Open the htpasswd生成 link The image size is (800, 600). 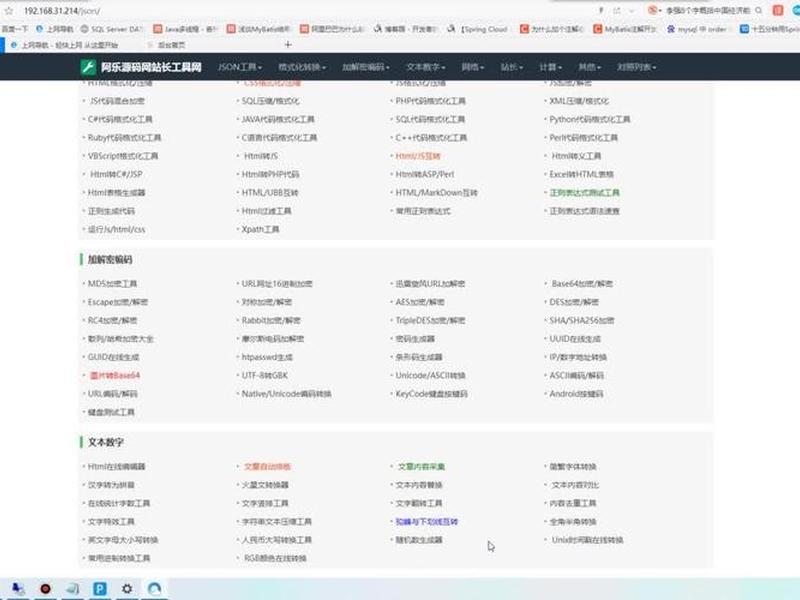click(267, 357)
